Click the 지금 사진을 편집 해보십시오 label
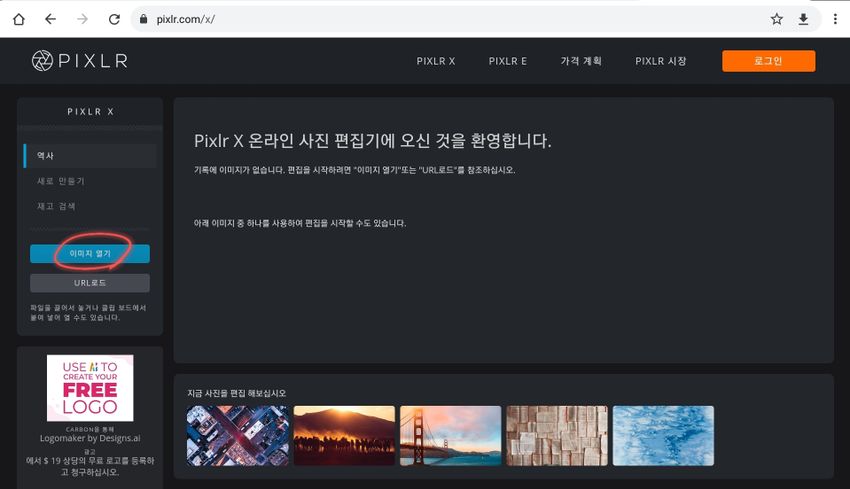This screenshot has height=489, width=850. click(x=236, y=393)
